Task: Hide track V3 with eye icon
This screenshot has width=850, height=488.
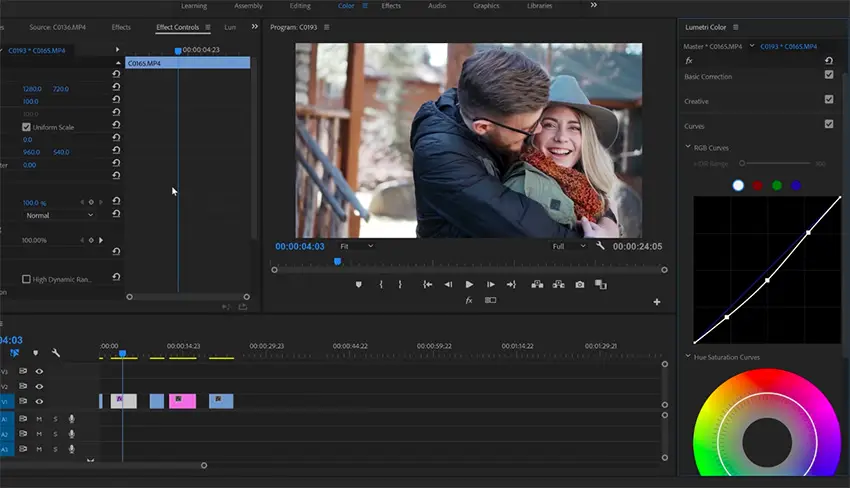Action: 39,371
